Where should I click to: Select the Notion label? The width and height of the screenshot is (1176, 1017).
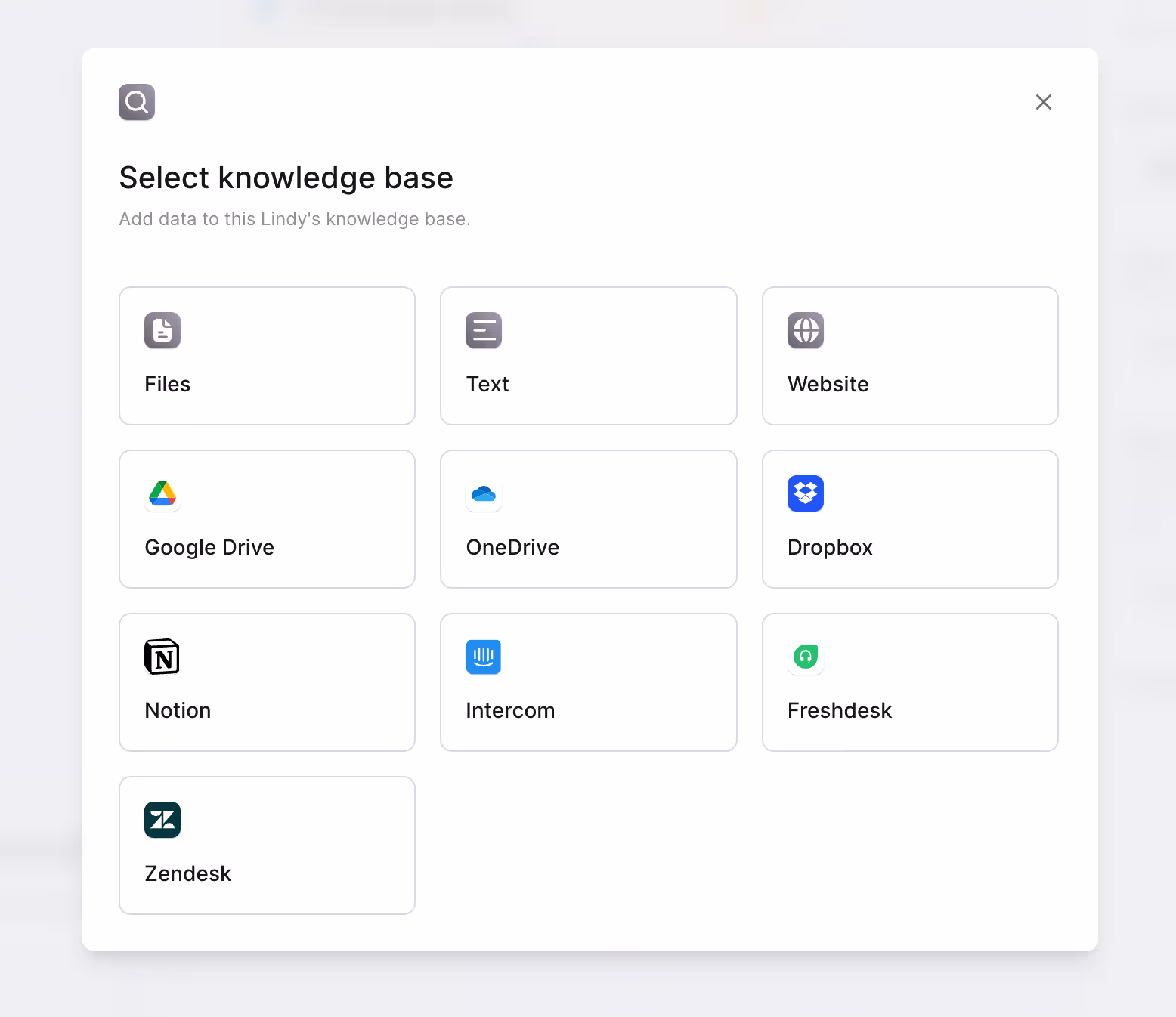point(178,710)
